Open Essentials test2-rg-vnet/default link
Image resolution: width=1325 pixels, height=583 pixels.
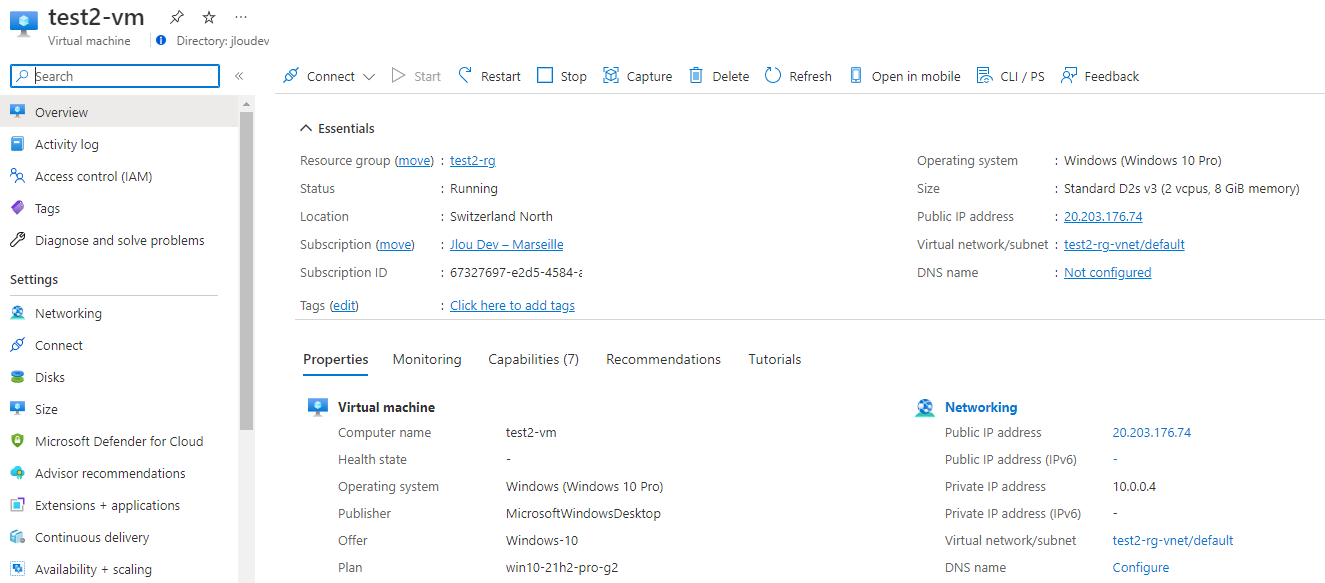(1124, 244)
